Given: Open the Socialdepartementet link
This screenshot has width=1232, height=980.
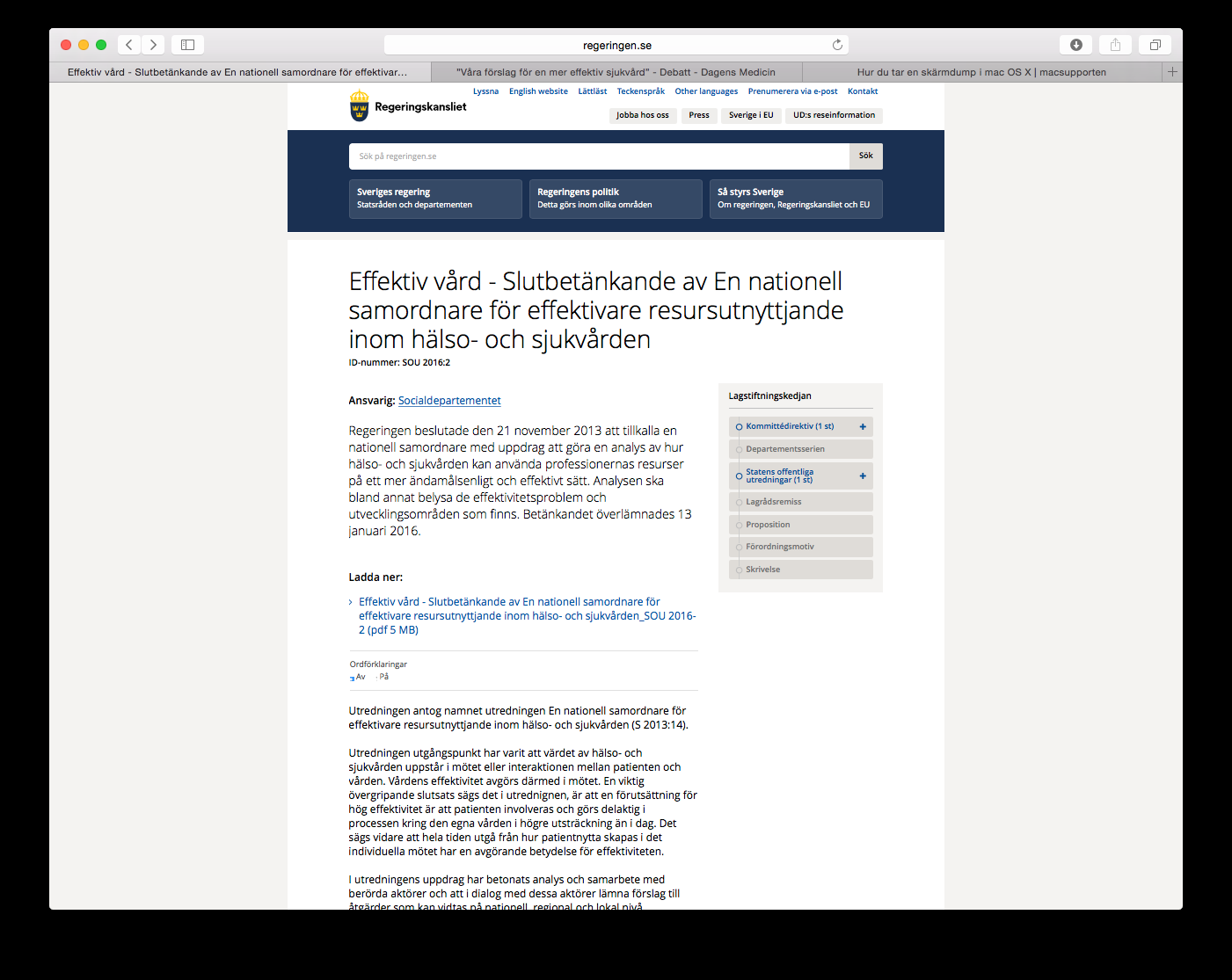Looking at the screenshot, I should coord(449,401).
